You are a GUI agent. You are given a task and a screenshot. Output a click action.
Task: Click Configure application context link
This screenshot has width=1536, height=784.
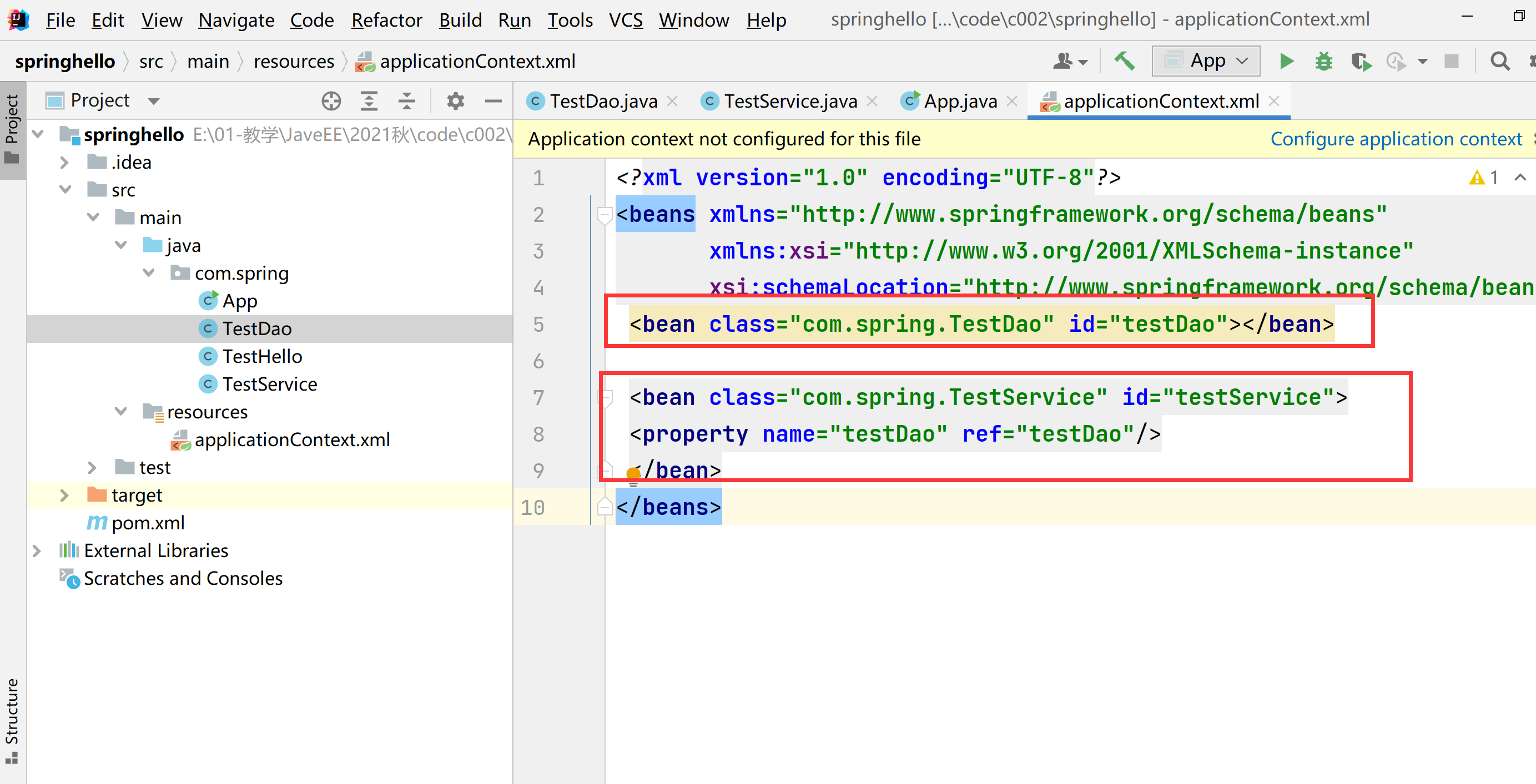click(x=1396, y=139)
